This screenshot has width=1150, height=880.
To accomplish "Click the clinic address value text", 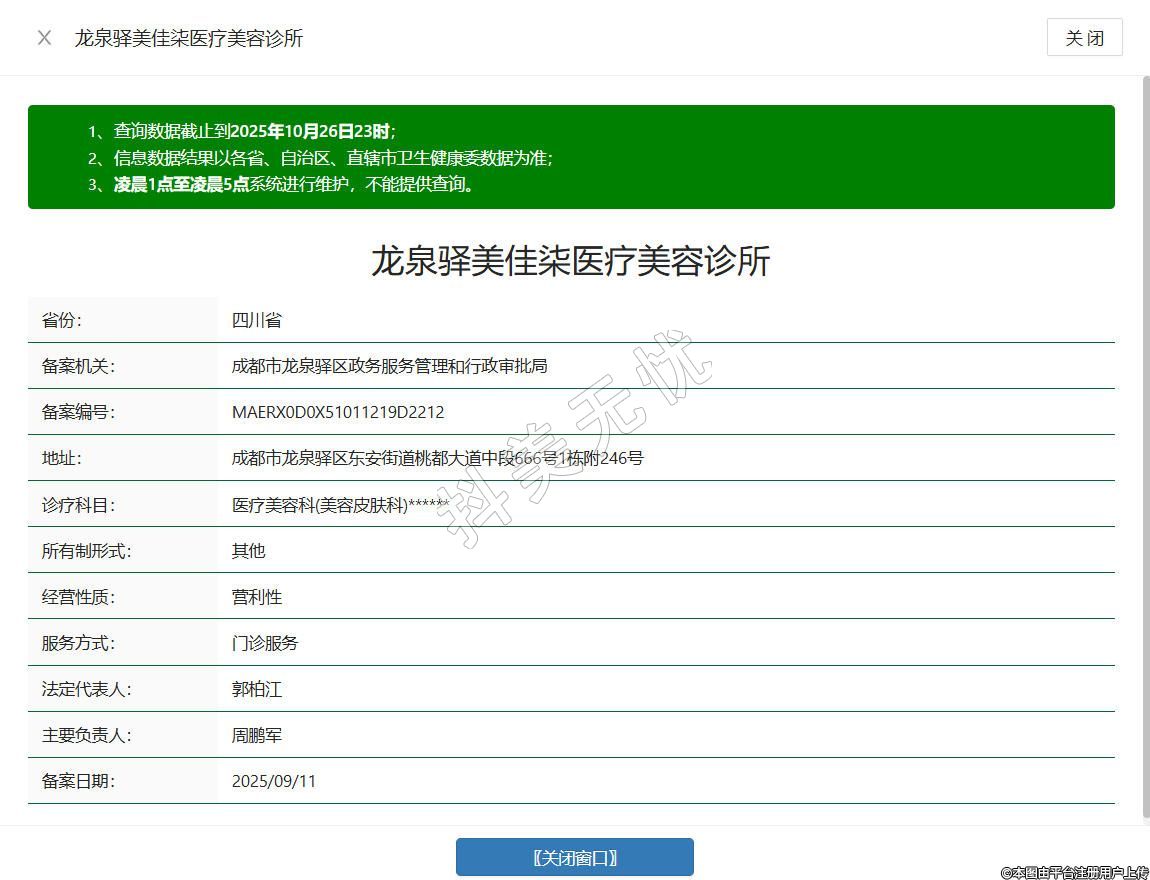I will [437, 458].
